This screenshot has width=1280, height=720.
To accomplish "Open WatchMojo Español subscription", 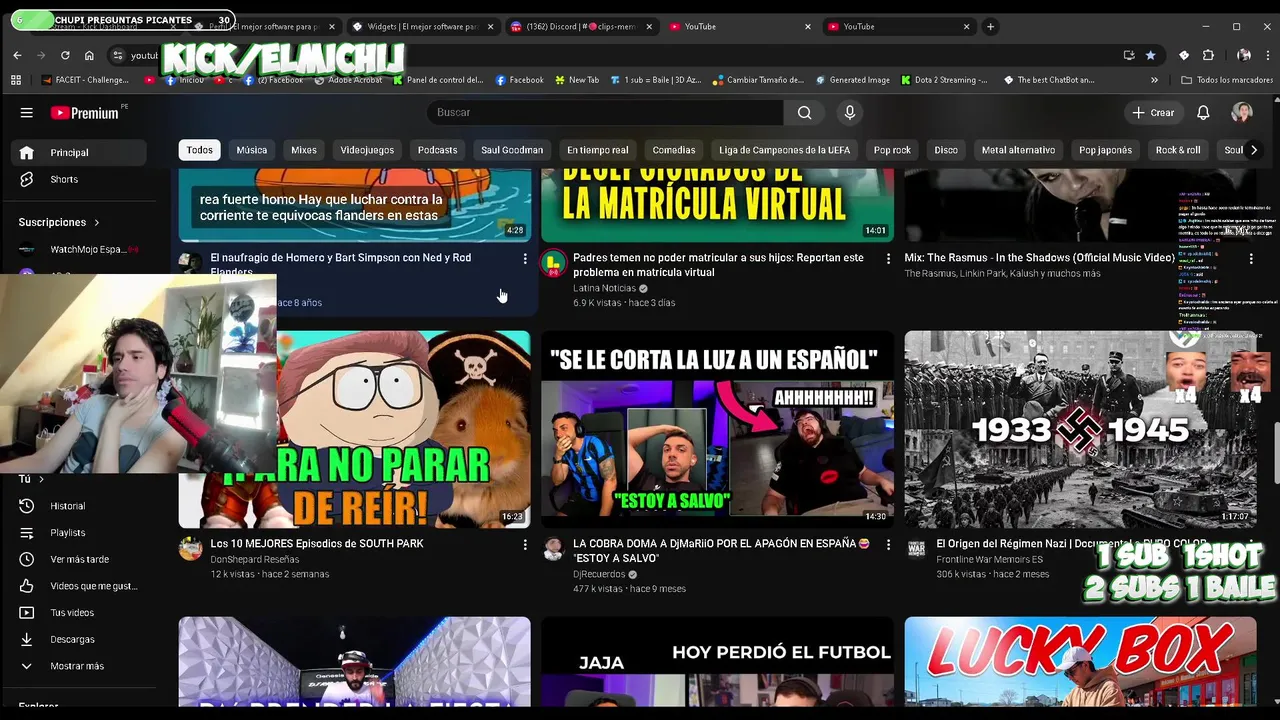I will (79, 249).
